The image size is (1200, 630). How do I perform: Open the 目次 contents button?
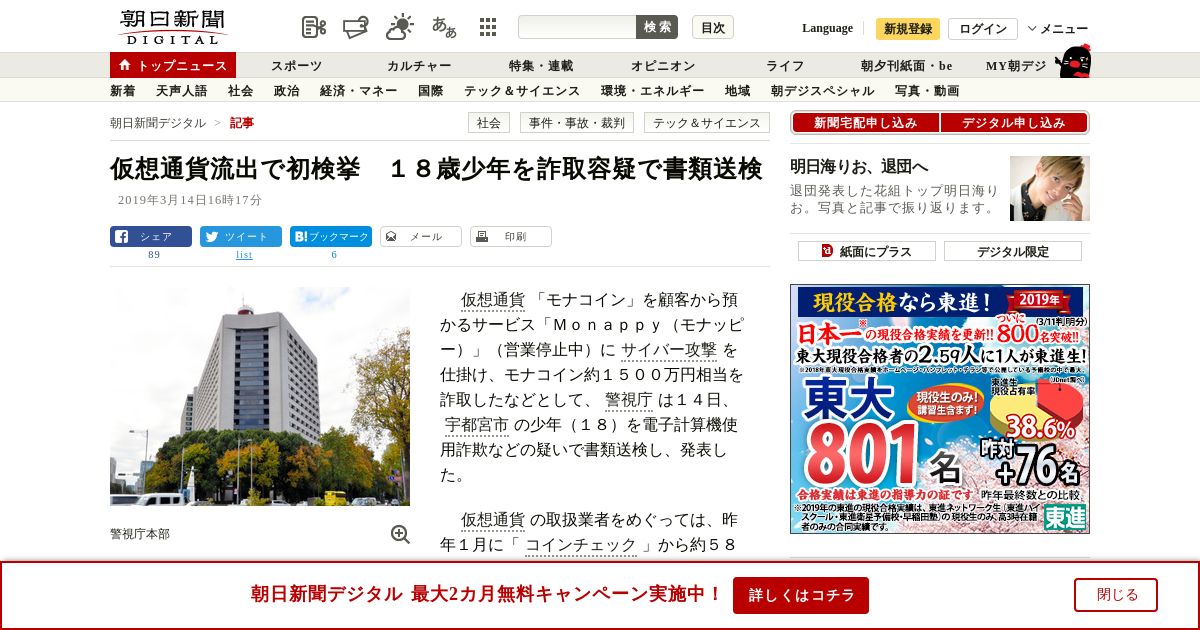pyautogui.click(x=713, y=27)
